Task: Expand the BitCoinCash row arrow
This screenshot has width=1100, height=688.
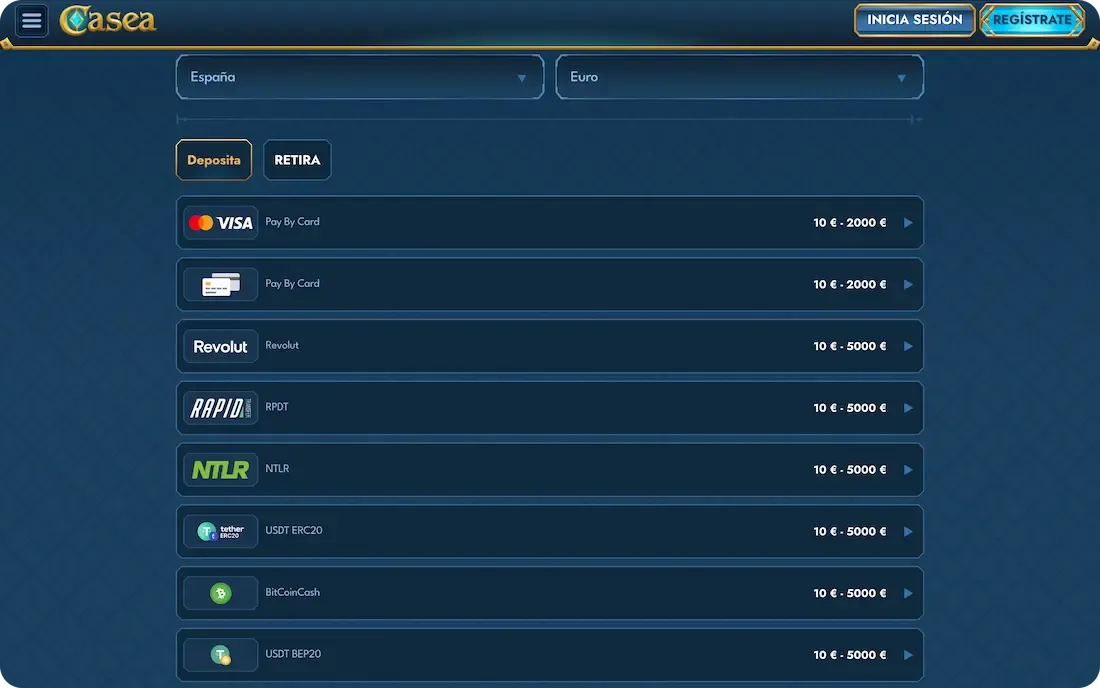Action: [908, 593]
